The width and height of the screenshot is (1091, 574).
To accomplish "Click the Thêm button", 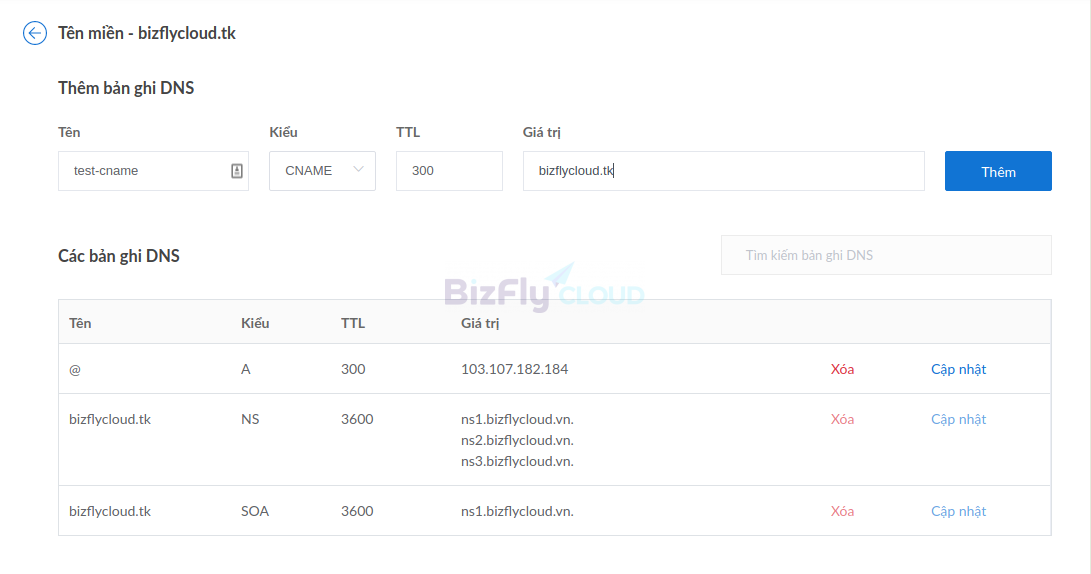I will point(998,171).
